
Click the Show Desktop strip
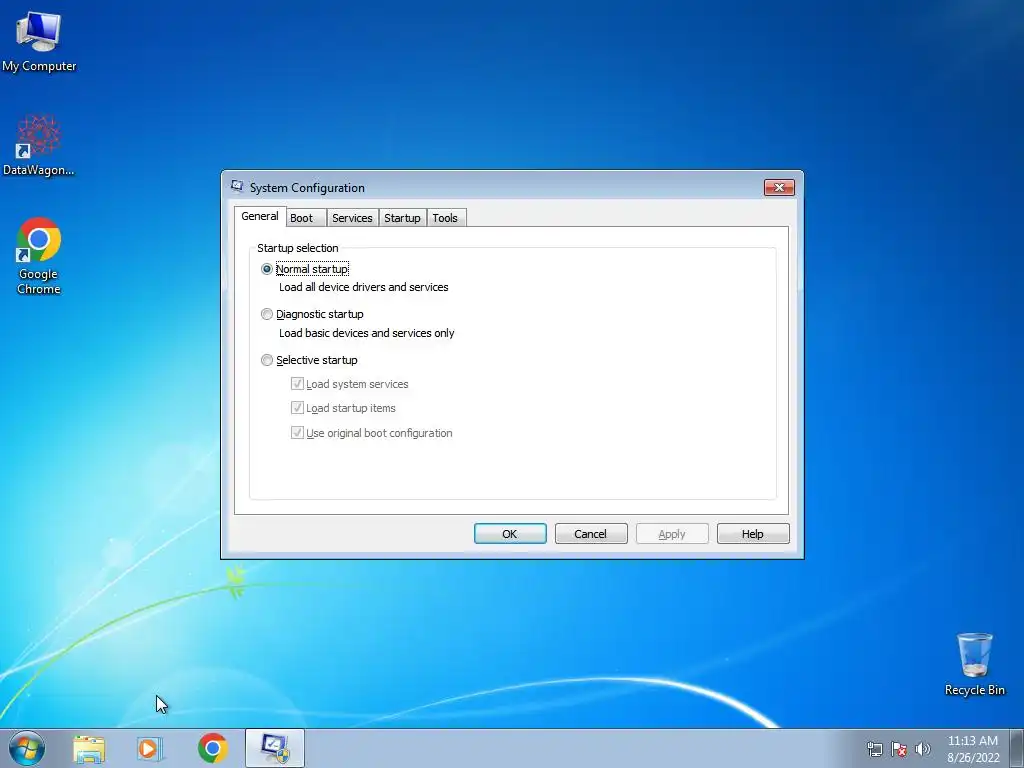[x=1017, y=748]
